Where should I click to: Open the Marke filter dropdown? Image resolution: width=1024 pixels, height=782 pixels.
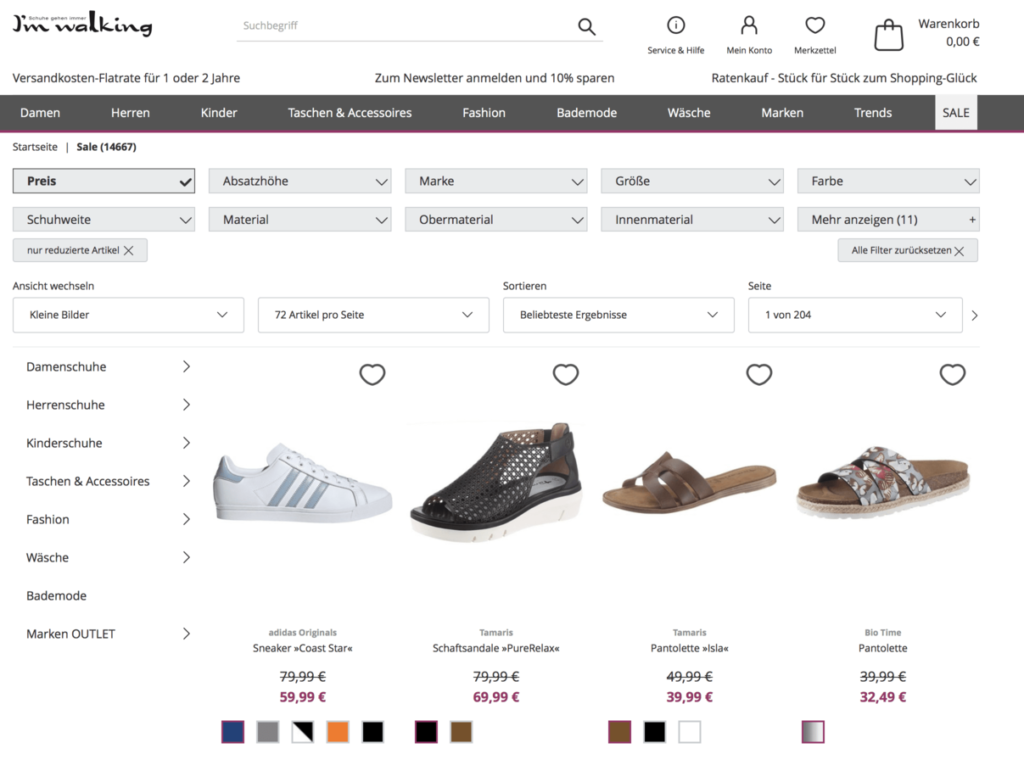click(496, 181)
